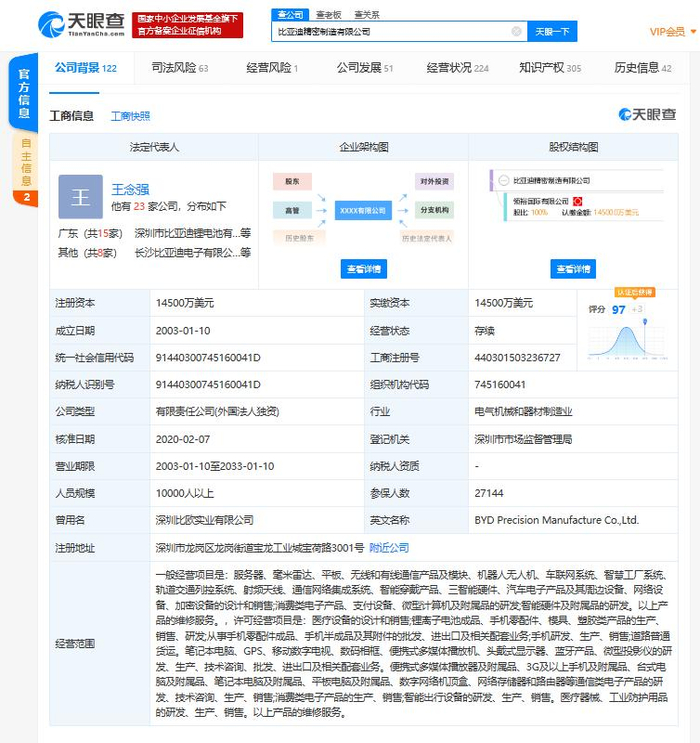
Task: Open the score distribution chart thumbnail
Action: click(627, 341)
